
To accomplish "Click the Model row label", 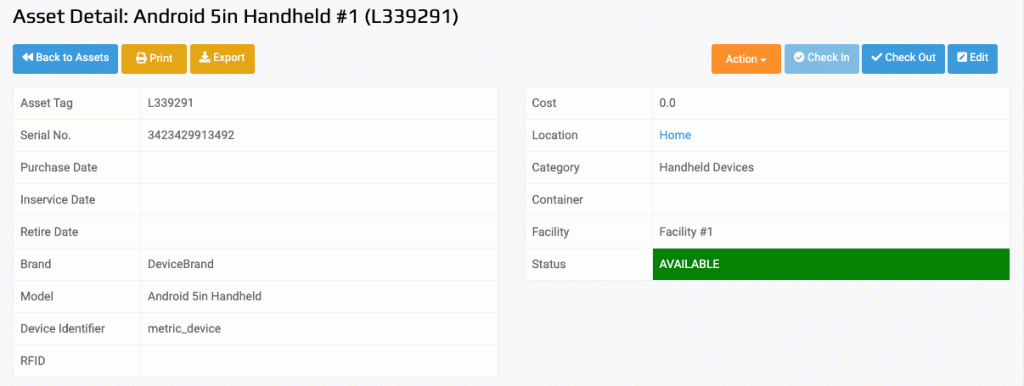I will click(x=37, y=297).
